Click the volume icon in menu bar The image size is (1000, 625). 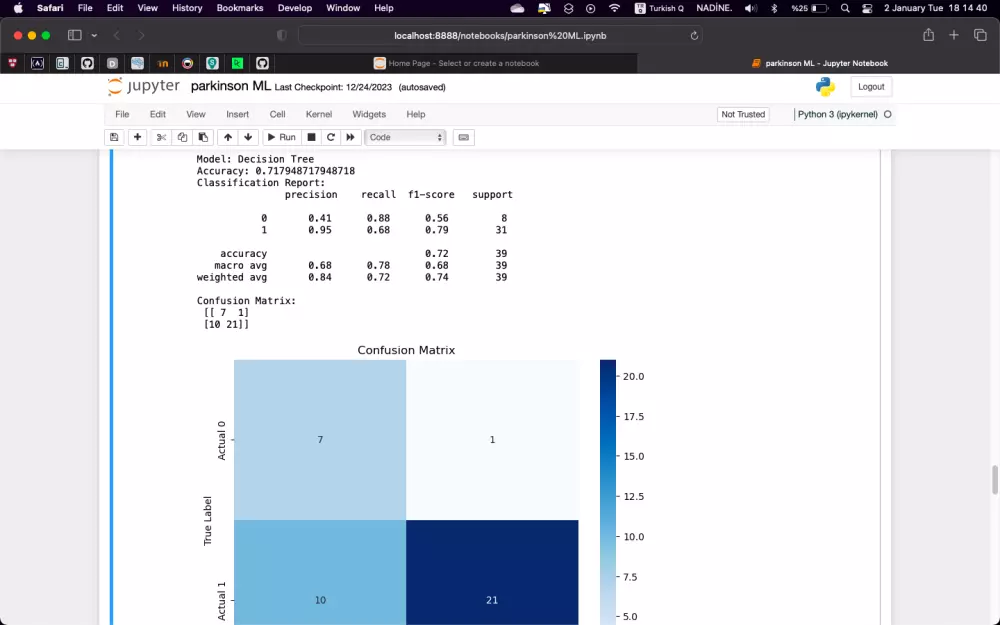tap(751, 8)
